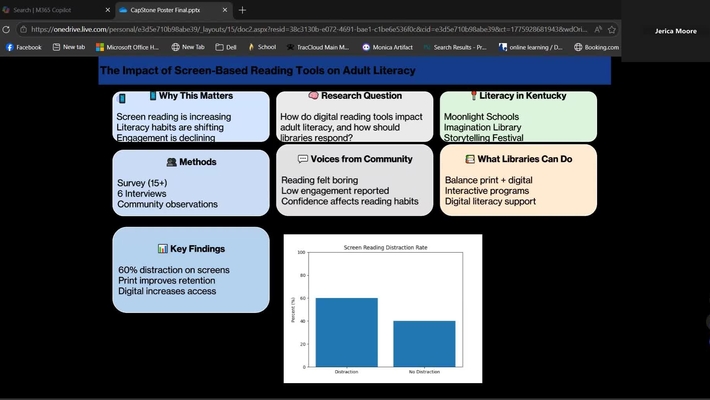This screenshot has width=710, height=400.
Task: Click the Distraction bar in the chart
Action: (346, 333)
